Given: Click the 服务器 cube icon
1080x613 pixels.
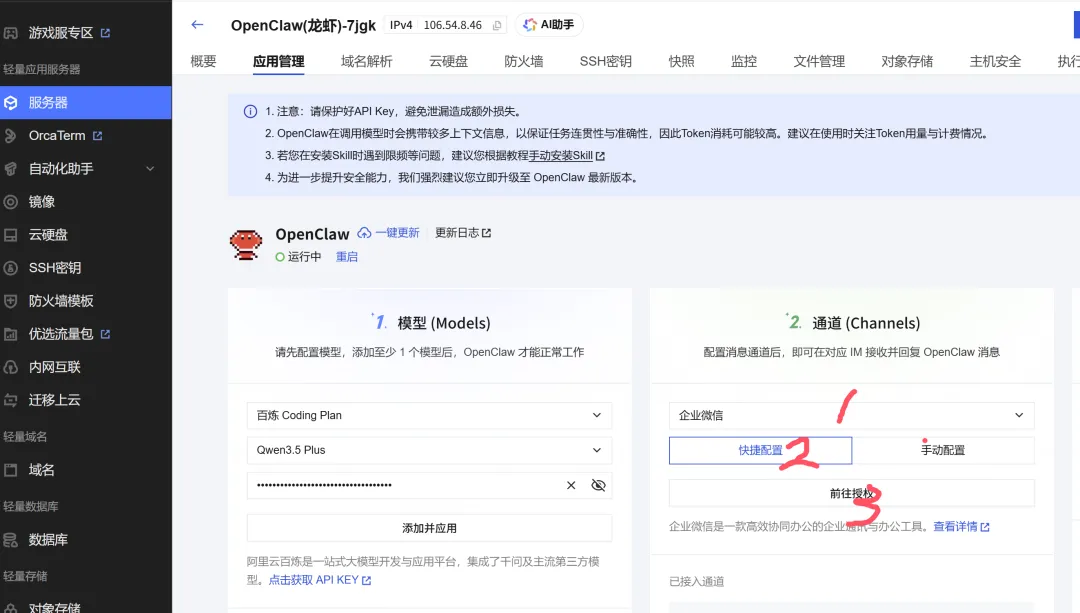Looking at the screenshot, I should click(x=10, y=103).
